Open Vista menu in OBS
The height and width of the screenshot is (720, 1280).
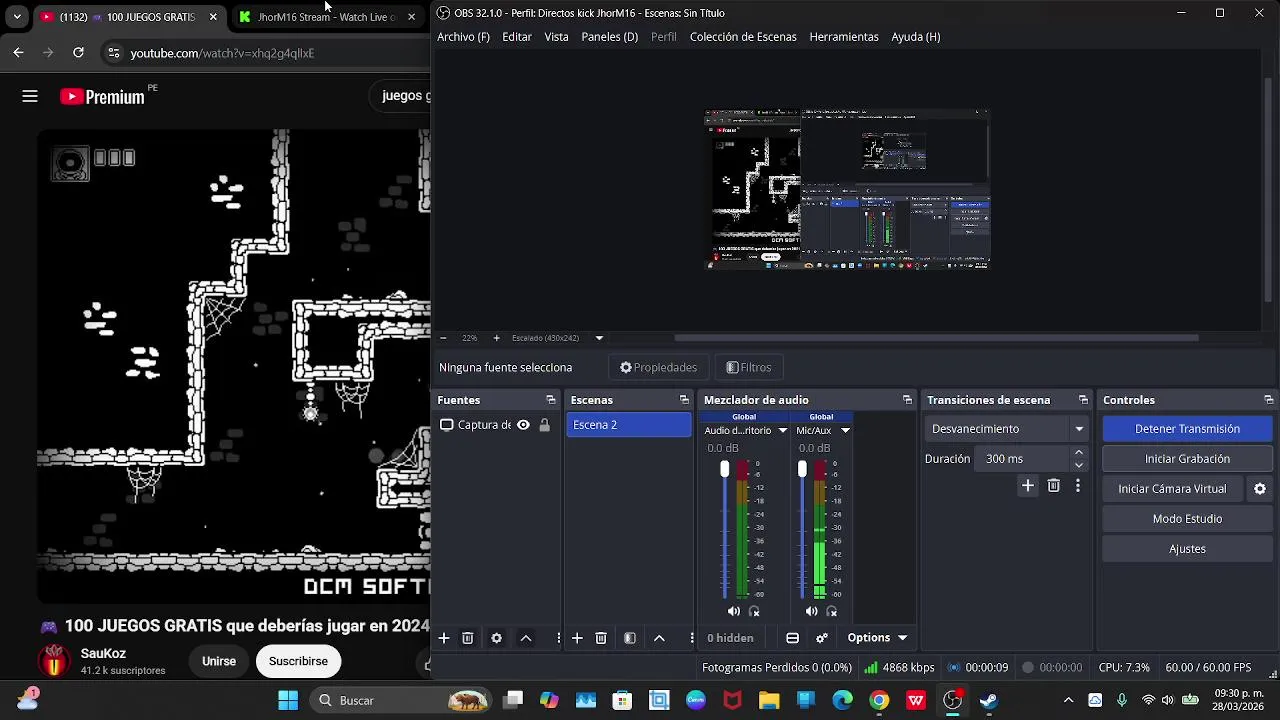(x=556, y=37)
